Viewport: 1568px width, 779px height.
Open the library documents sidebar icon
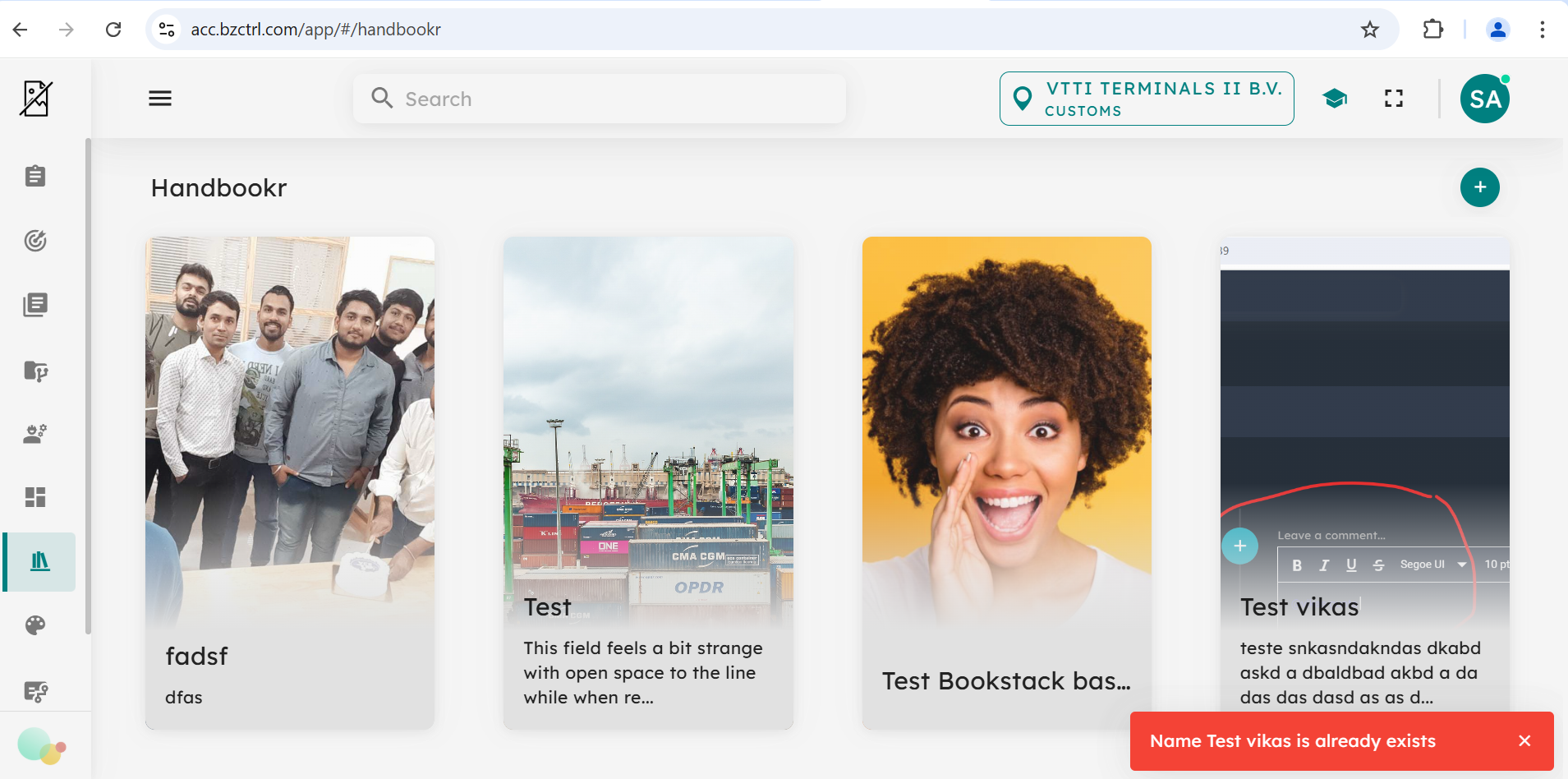point(35,305)
